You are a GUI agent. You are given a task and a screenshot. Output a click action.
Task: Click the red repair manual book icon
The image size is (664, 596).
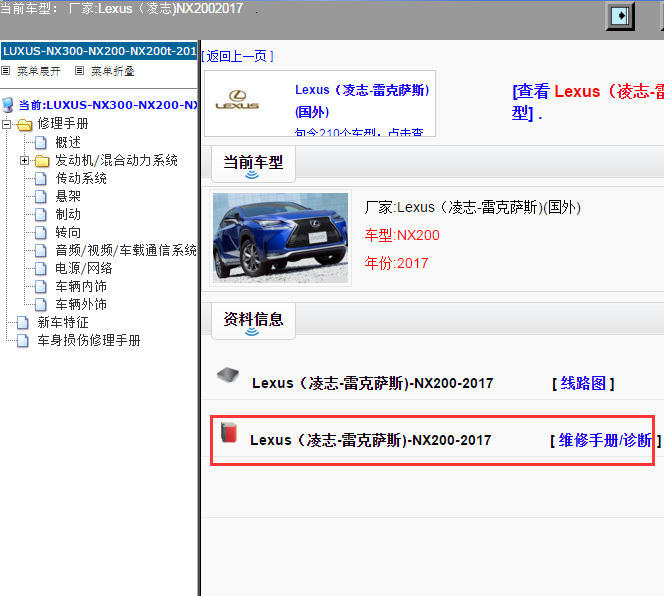tap(229, 434)
